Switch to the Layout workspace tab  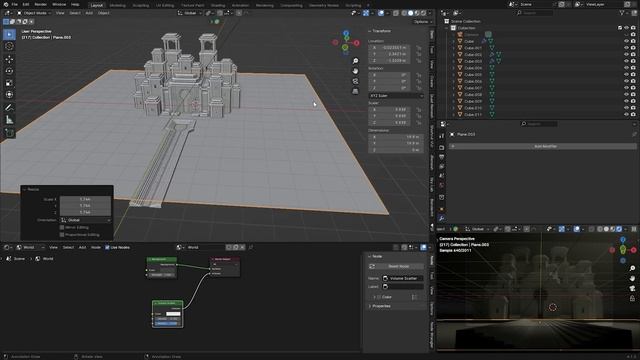97,5
